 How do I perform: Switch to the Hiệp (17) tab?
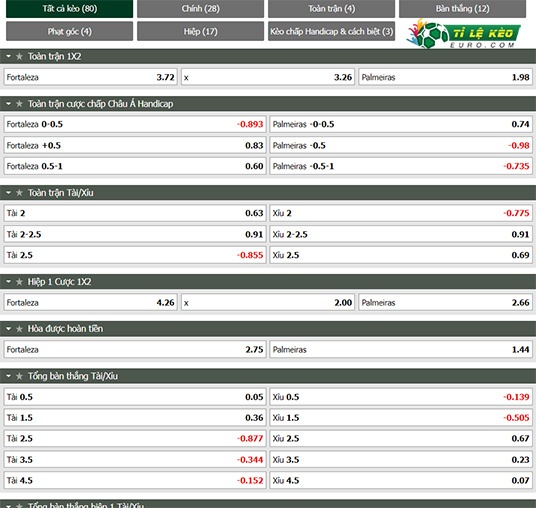pyautogui.click(x=200, y=31)
